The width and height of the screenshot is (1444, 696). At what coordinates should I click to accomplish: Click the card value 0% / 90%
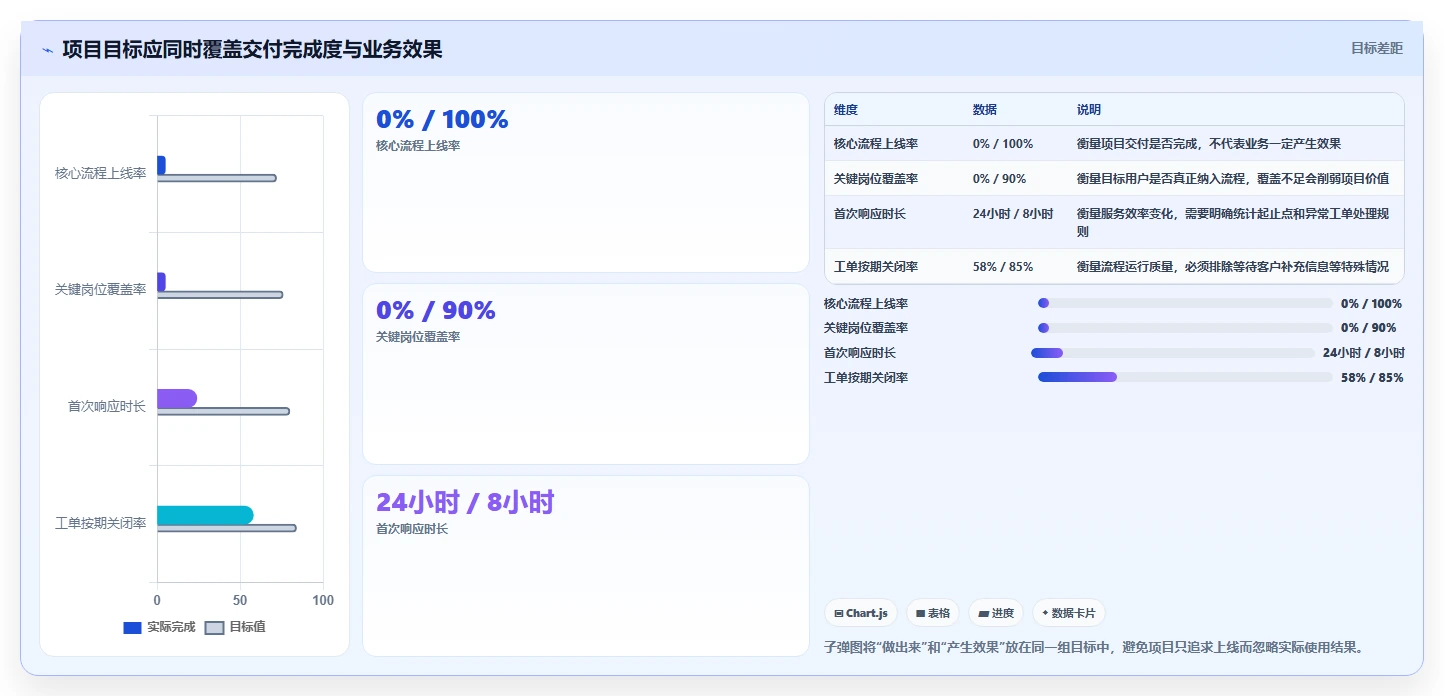click(436, 310)
